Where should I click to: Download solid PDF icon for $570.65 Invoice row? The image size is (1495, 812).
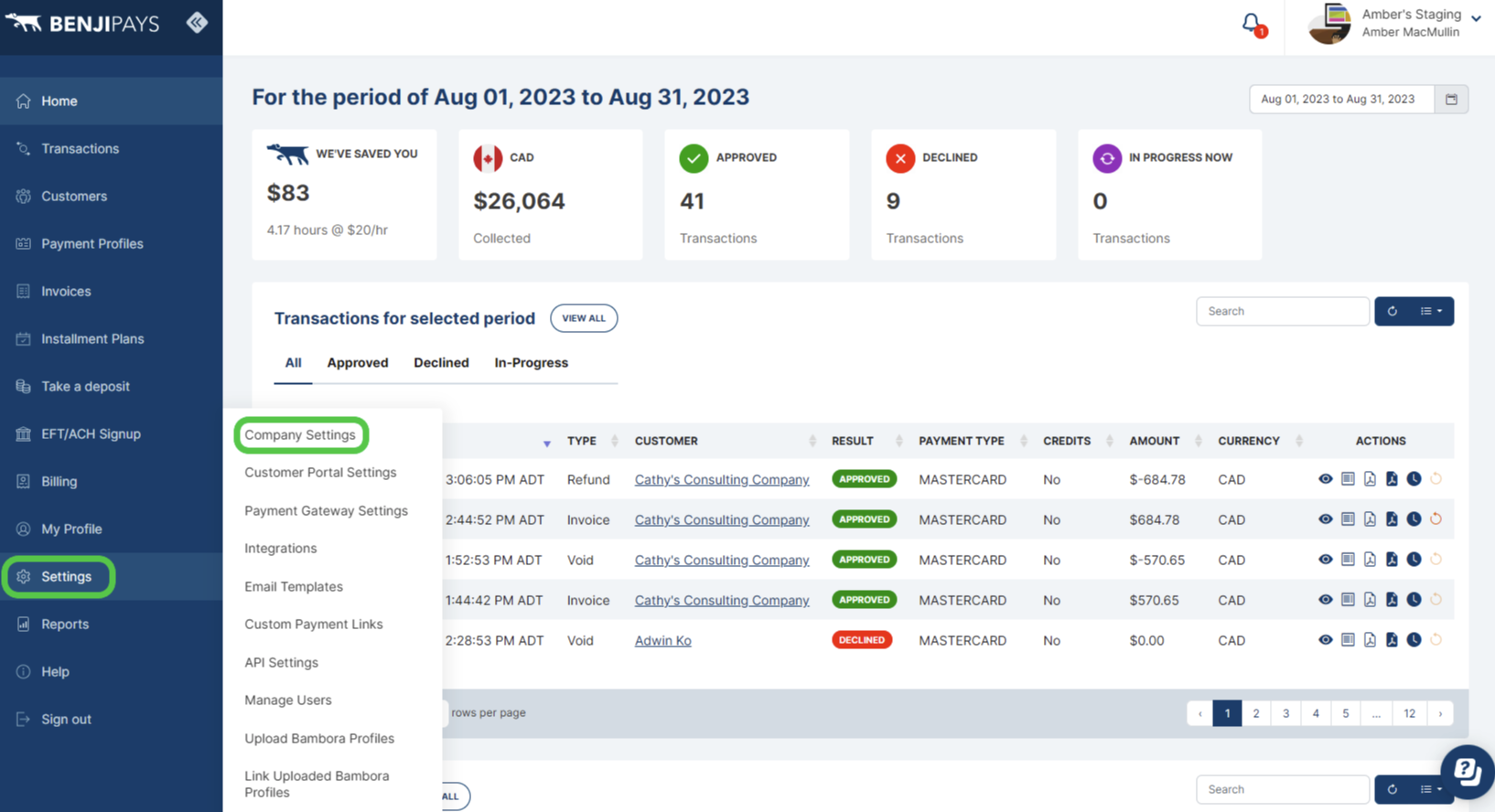click(1392, 600)
